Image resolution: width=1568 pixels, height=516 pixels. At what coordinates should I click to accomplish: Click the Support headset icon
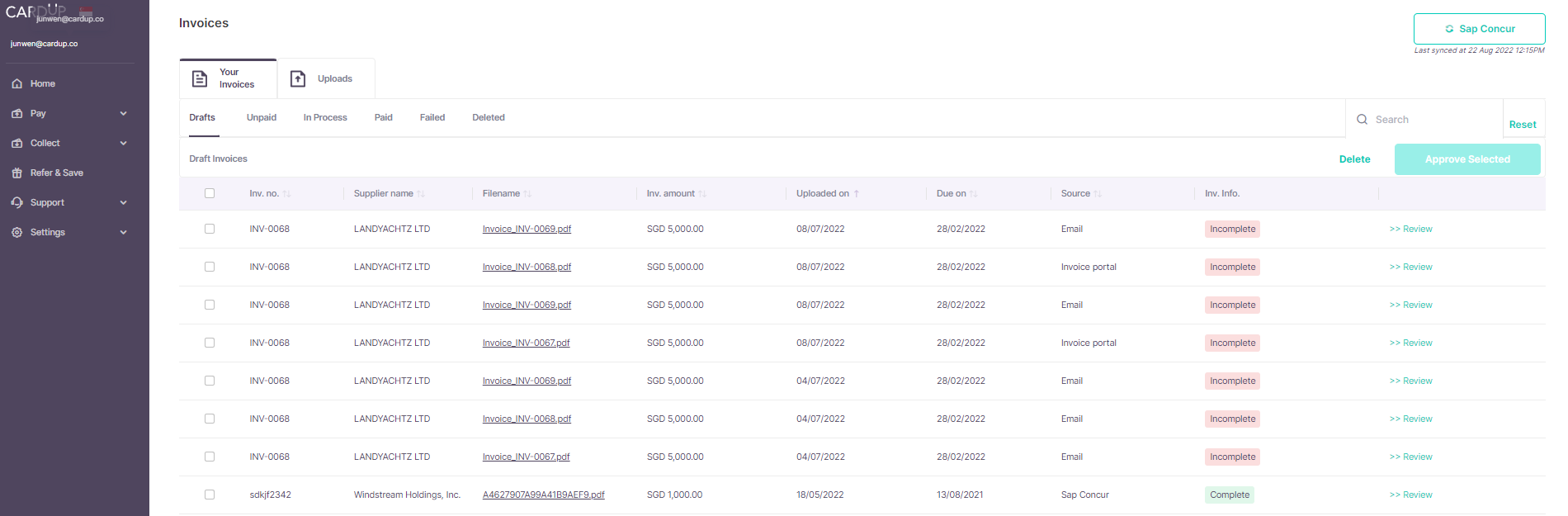tap(17, 202)
